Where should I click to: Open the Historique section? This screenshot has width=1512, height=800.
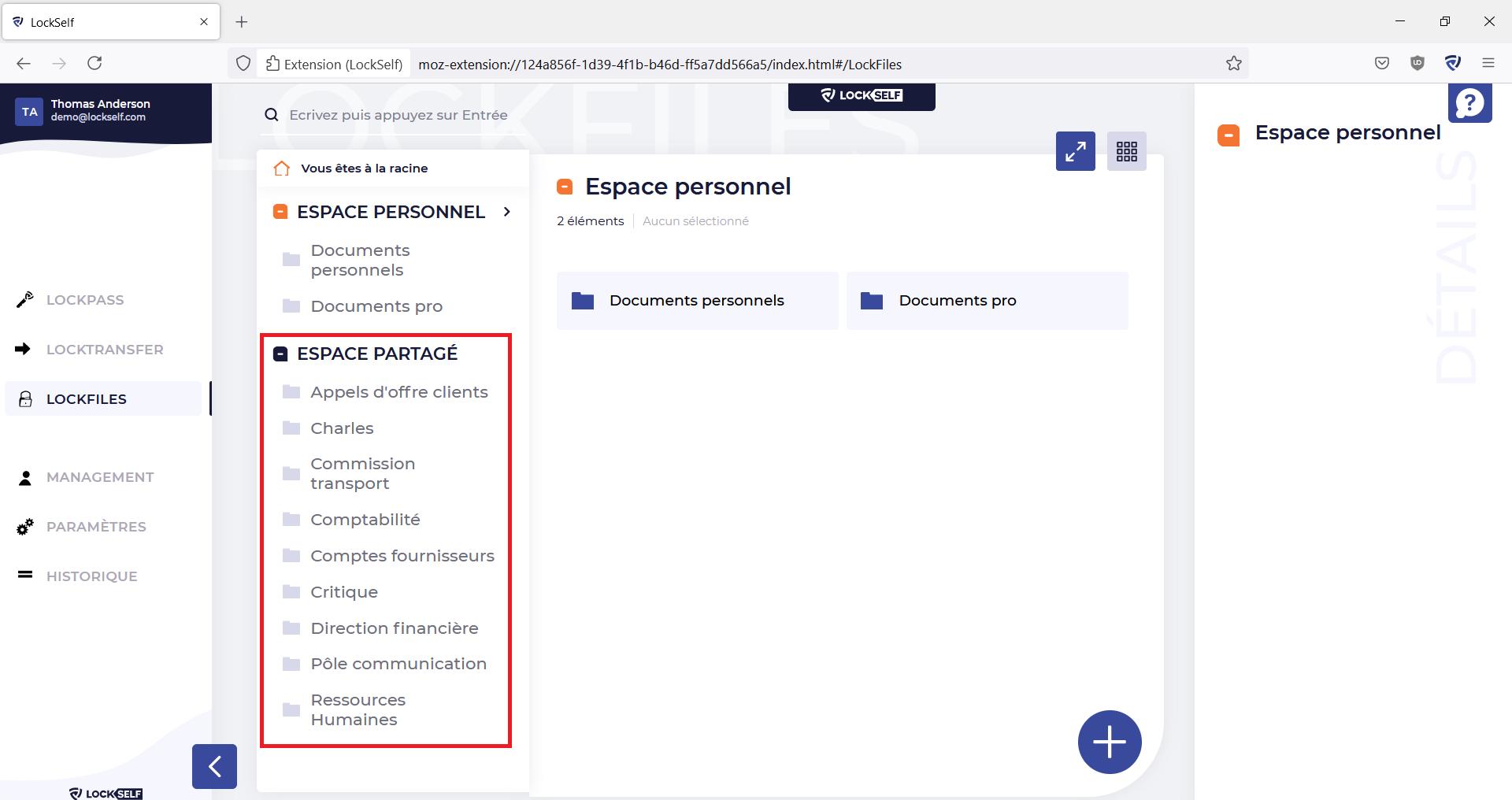[91, 576]
